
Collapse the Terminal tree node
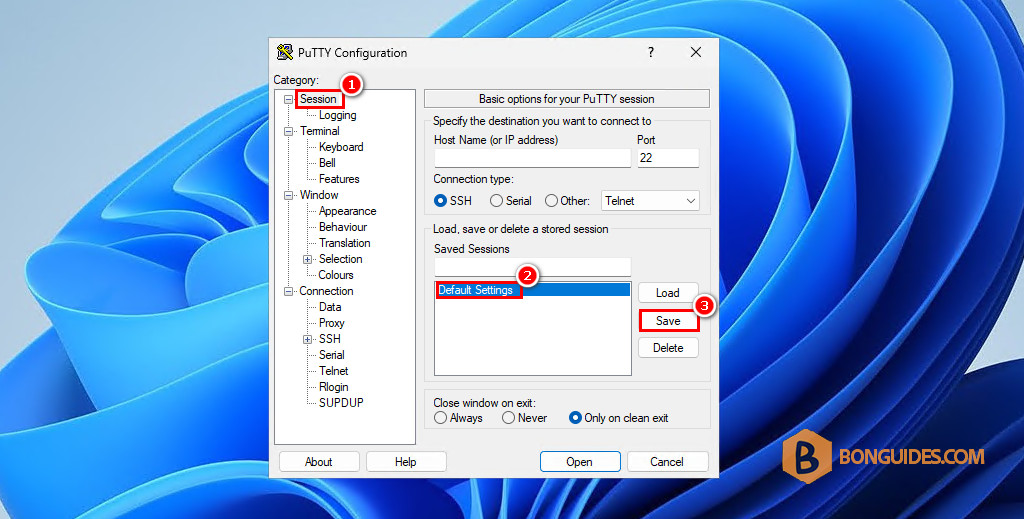pyautogui.click(x=288, y=131)
